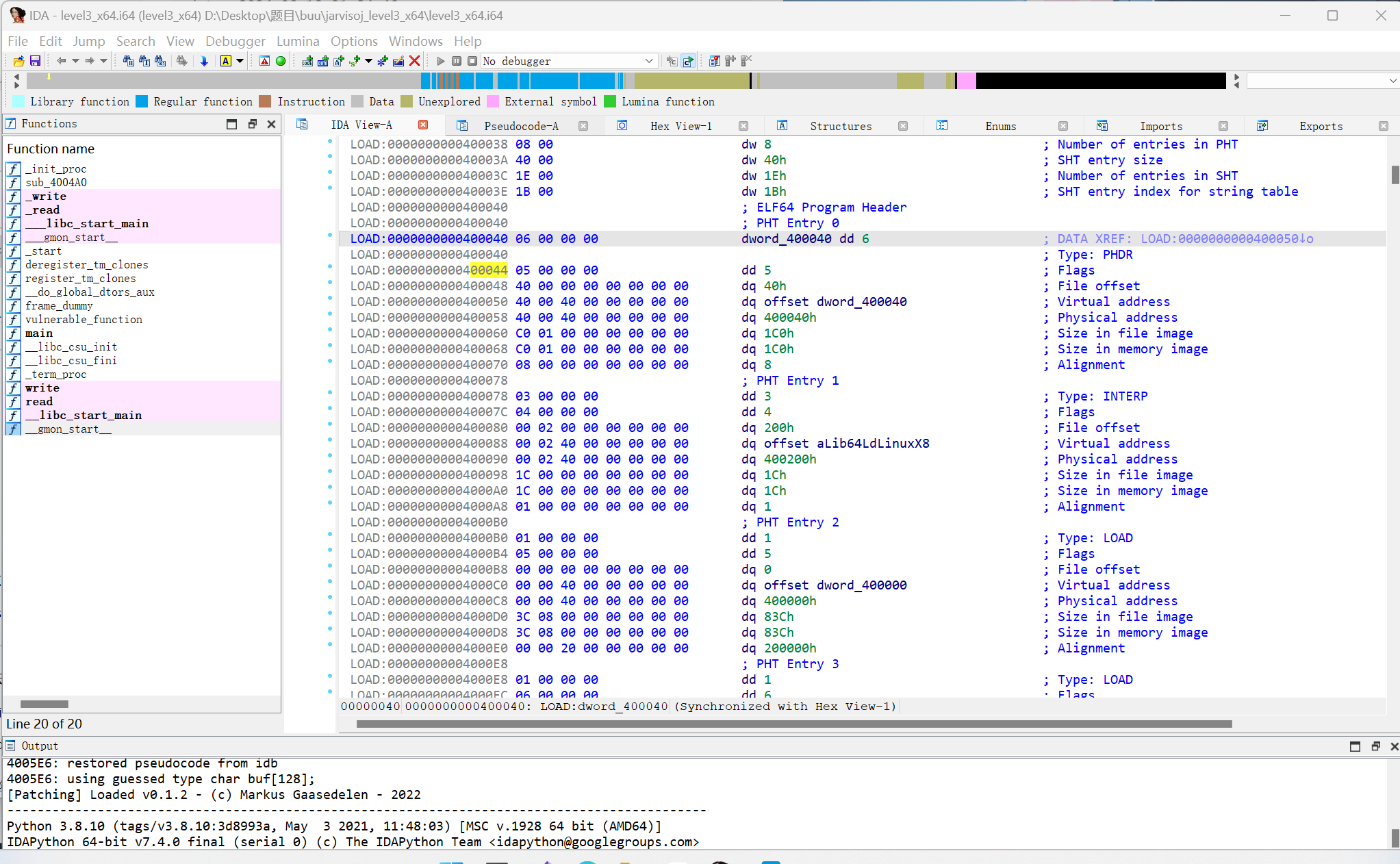Viewport: 1400px width, 864px height.
Task: Click the first binoculars search icon
Action: coord(128,61)
